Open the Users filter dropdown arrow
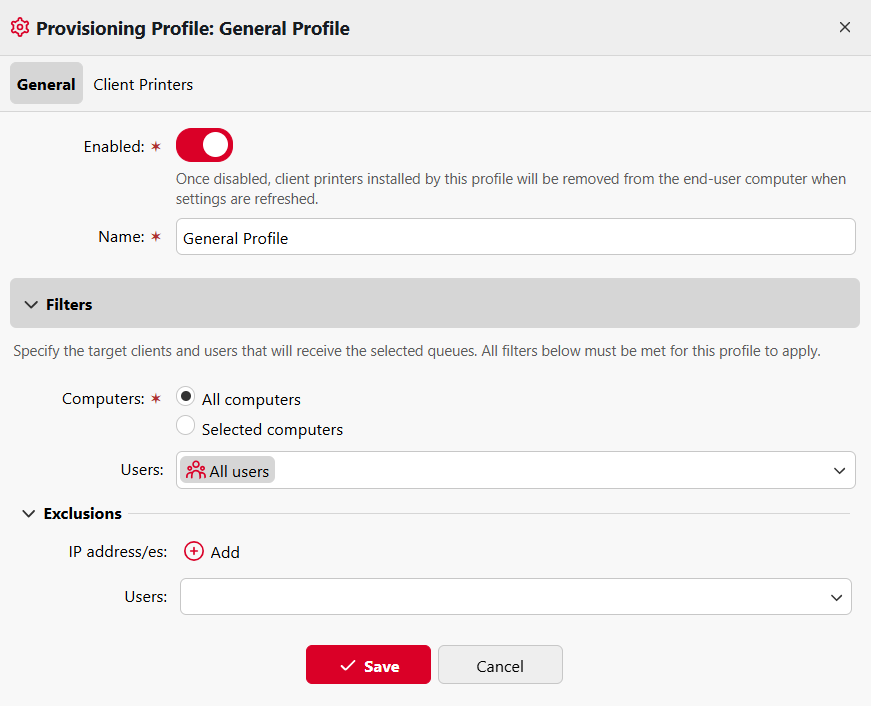The image size is (871, 706). 839,470
